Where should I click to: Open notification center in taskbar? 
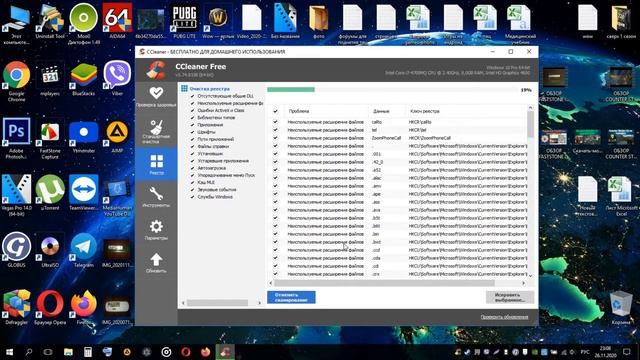627,352
